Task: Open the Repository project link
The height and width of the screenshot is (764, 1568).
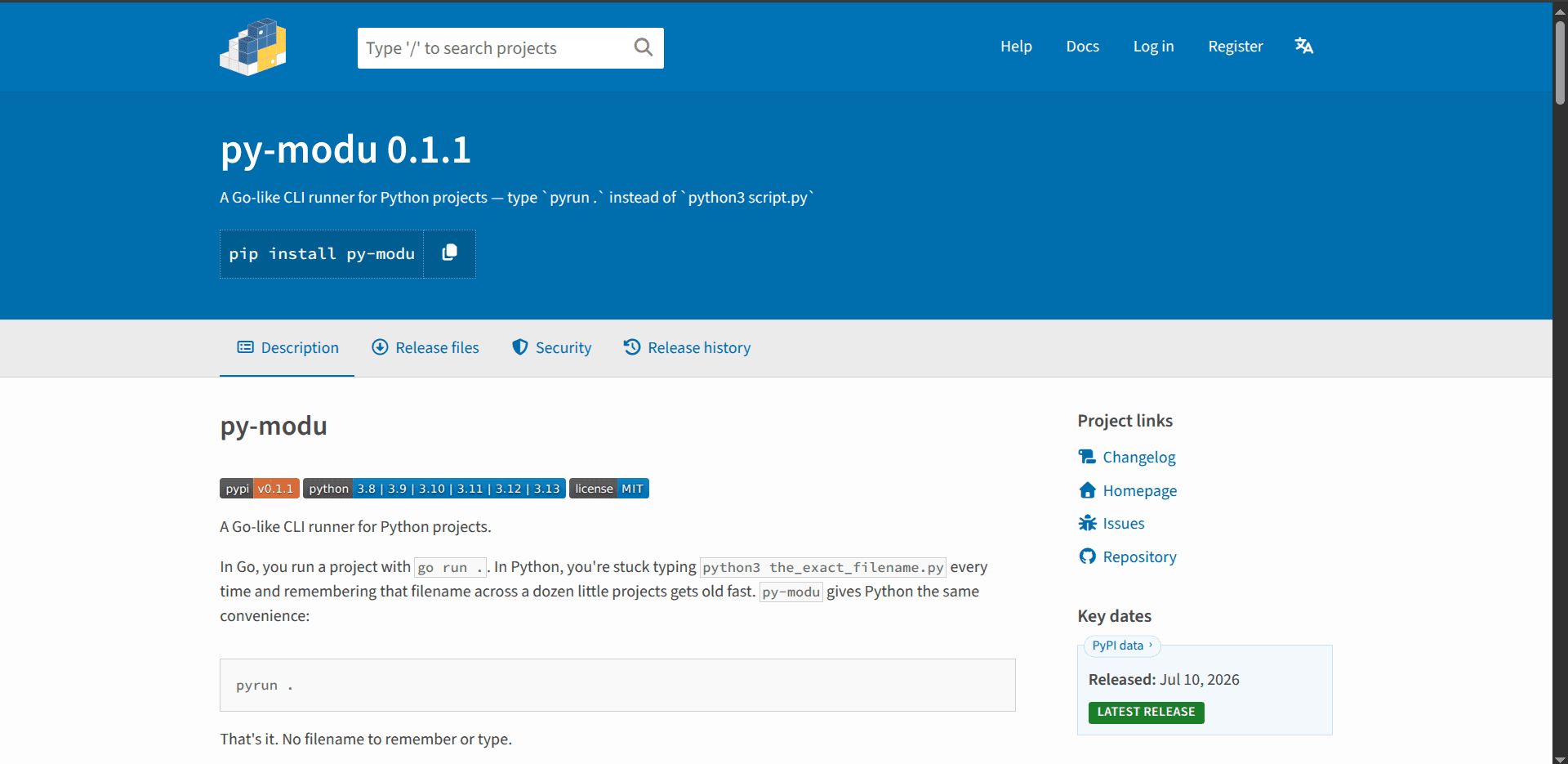Action: (1139, 556)
